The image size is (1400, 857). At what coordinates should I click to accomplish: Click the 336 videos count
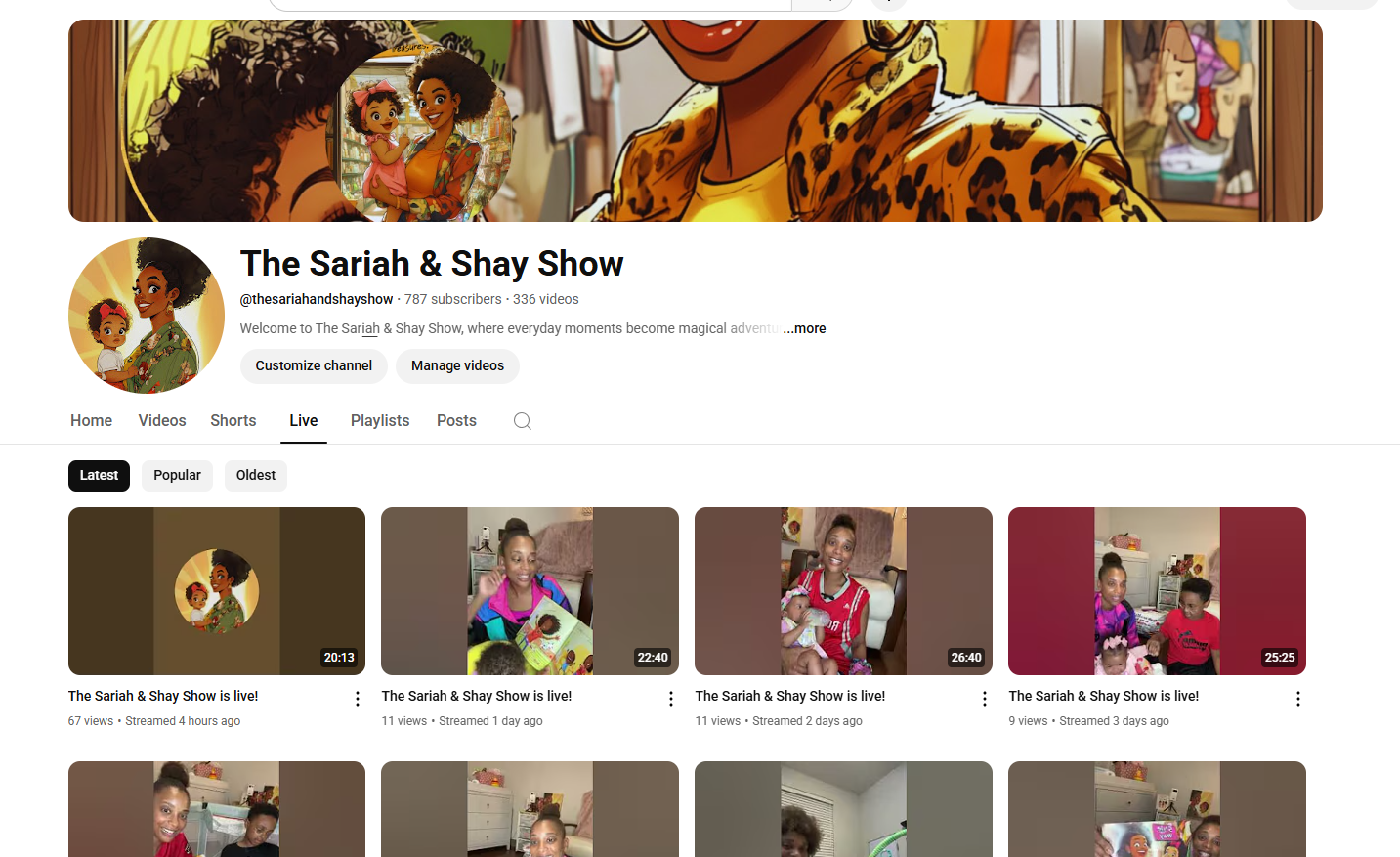click(546, 299)
